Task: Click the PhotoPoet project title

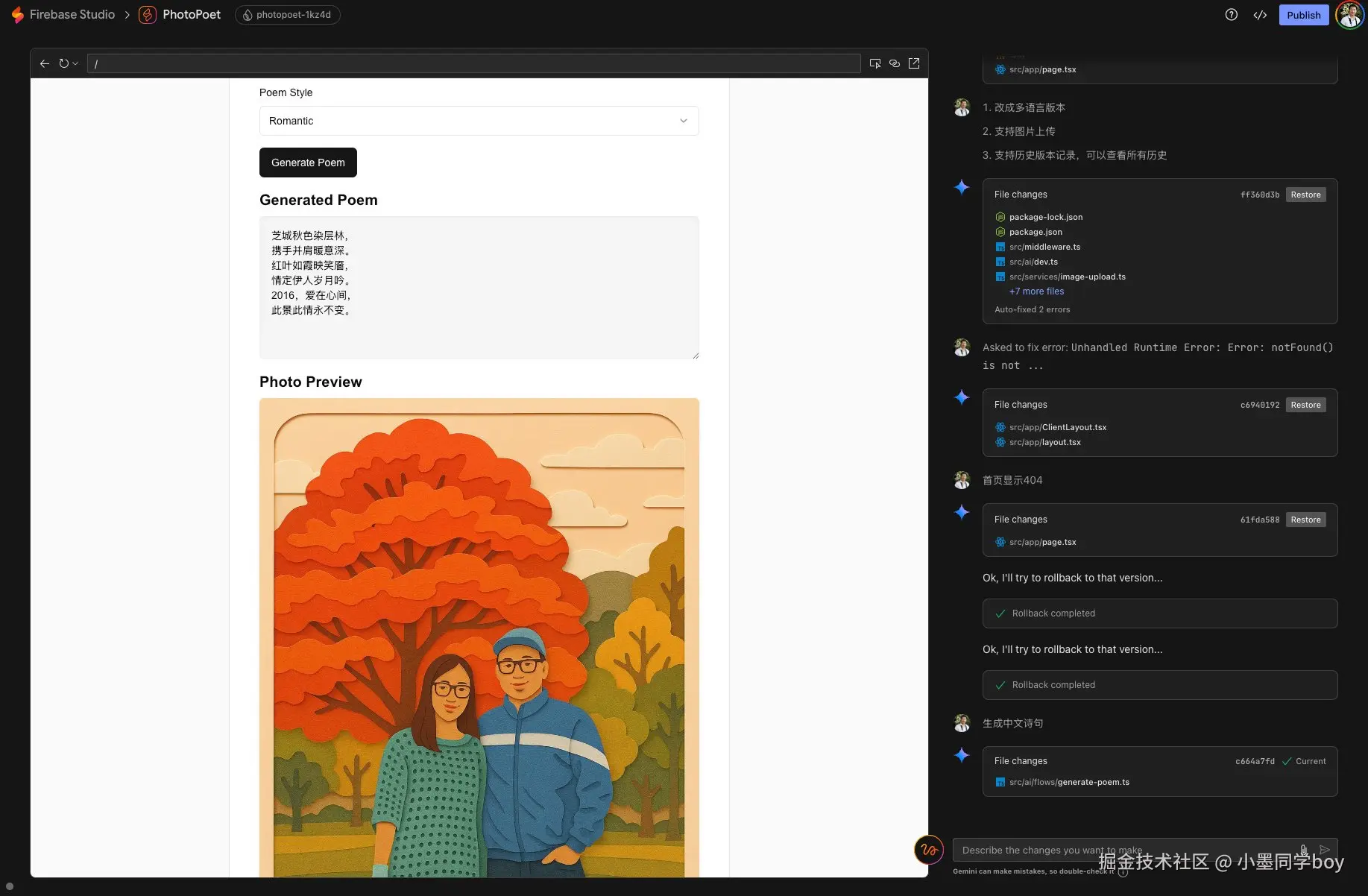Action: [192, 15]
